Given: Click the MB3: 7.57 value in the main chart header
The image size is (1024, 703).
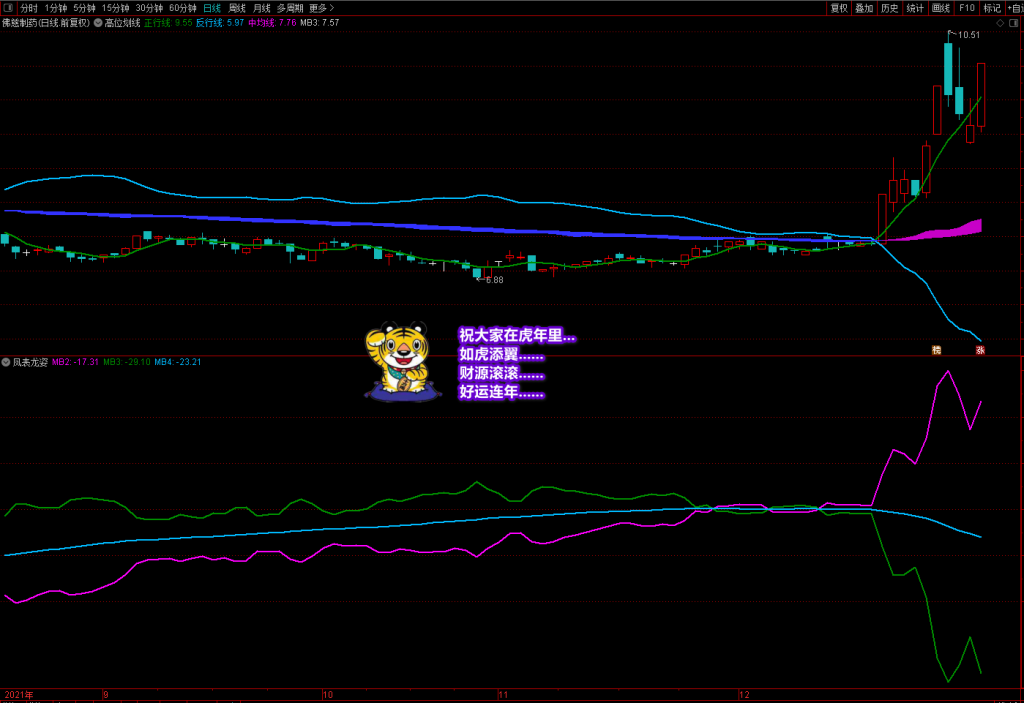Looking at the screenshot, I should [319, 23].
